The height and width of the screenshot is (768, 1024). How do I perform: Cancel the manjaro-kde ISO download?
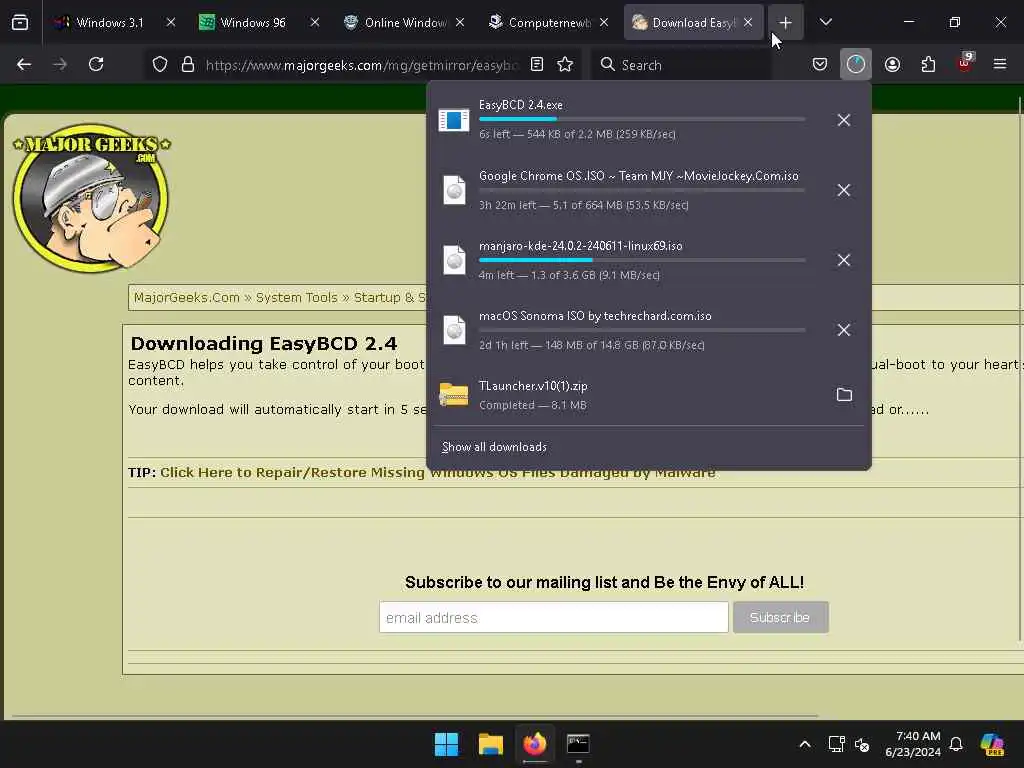point(844,260)
